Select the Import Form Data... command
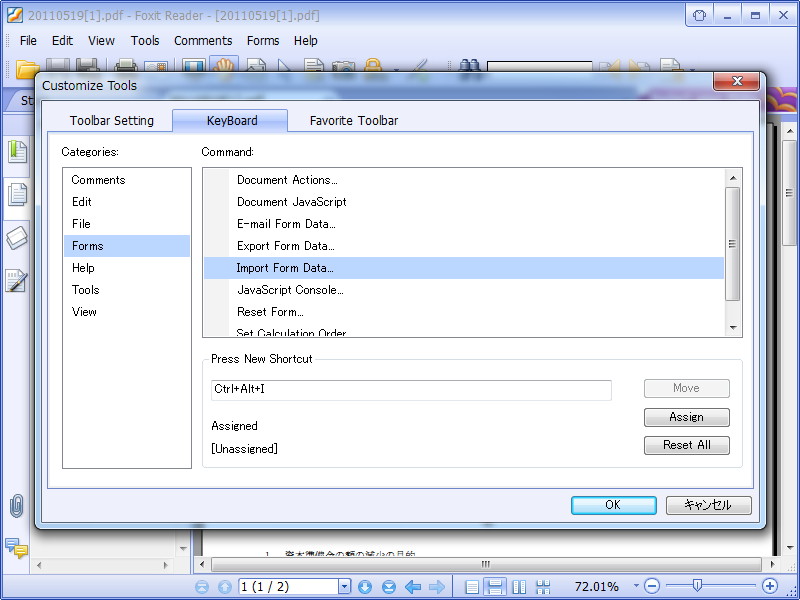This screenshot has width=800, height=600. coord(464,268)
